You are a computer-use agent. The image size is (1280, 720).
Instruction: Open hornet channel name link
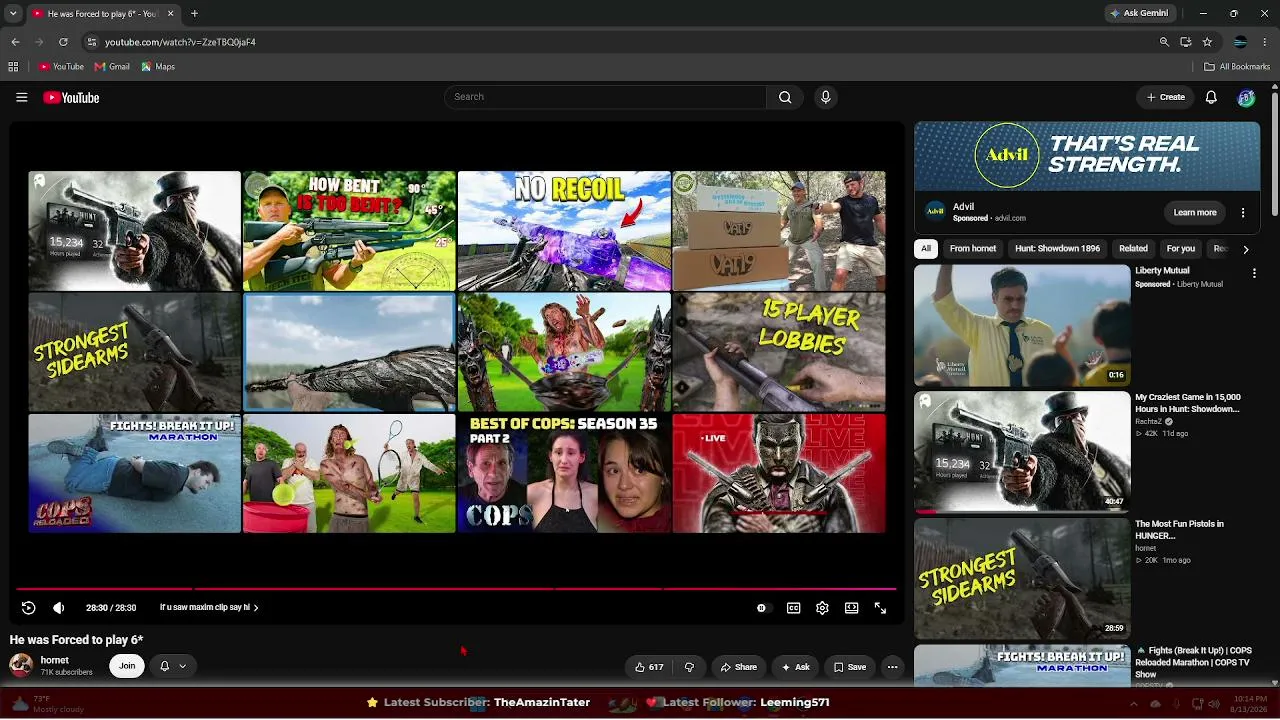coord(55,660)
